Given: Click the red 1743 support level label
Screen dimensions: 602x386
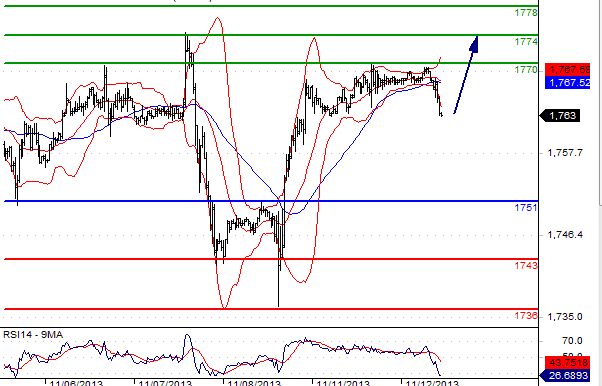Looking at the screenshot, I should point(526,265).
